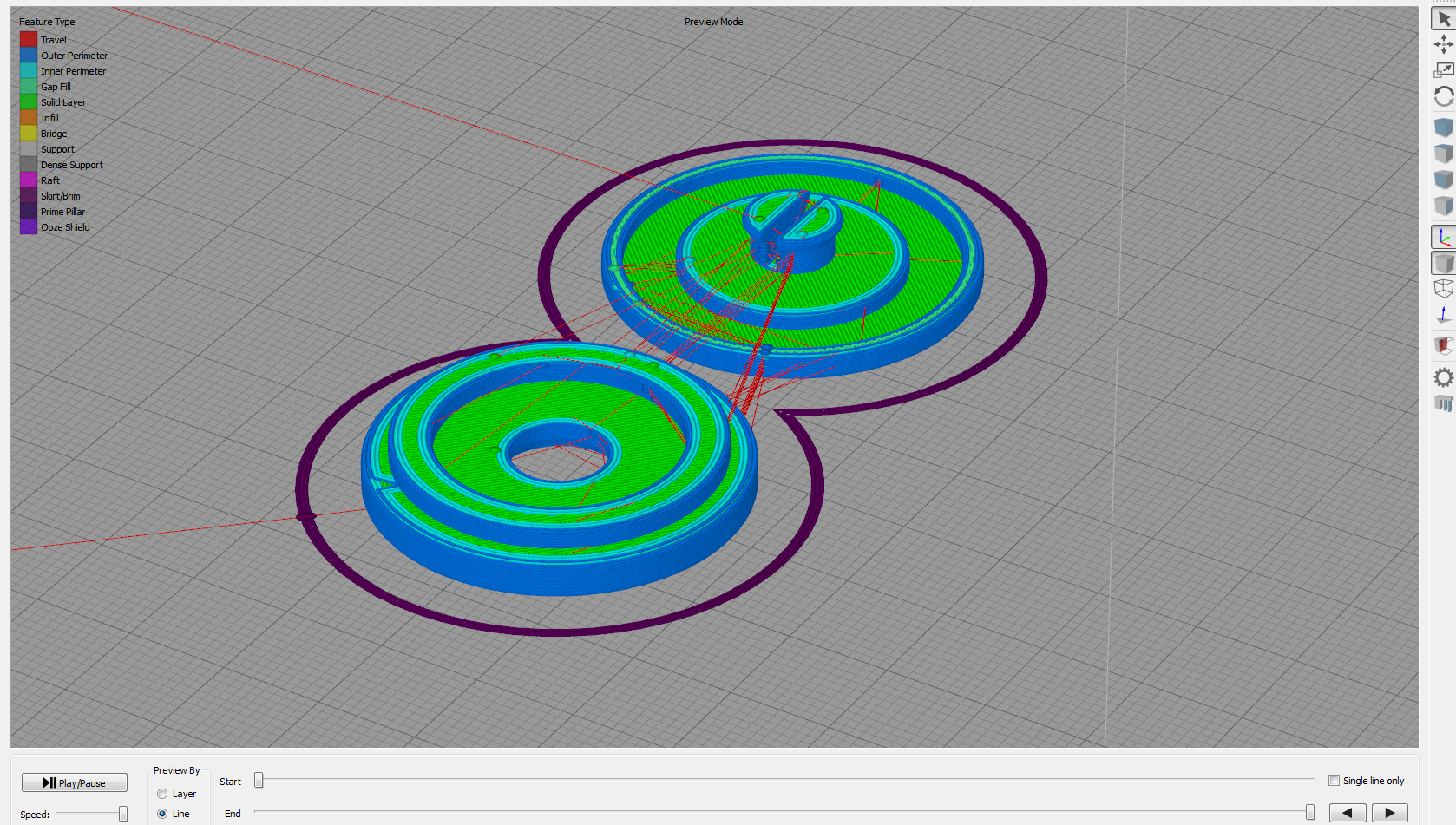The height and width of the screenshot is (825, 1456).
Task: Open cross section view tool
Action: click(1444, 346)
